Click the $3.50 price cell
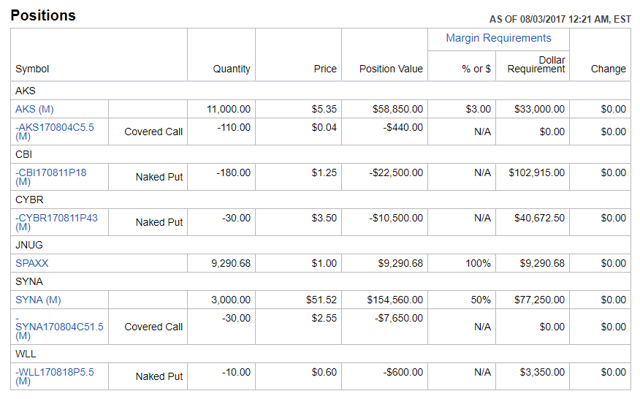Viewport: 640px width, 399px height. 324,218
